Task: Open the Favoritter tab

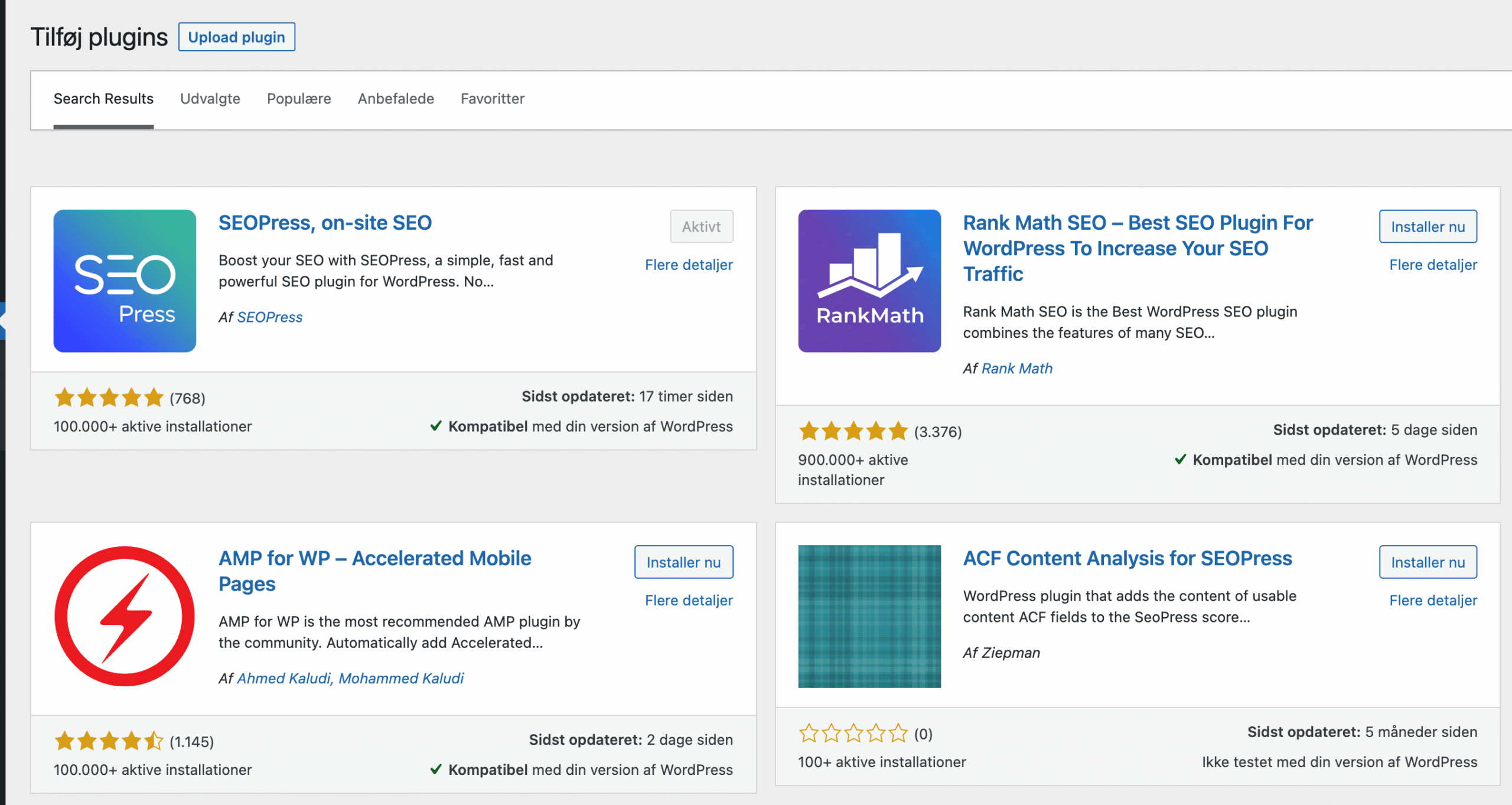Action: pyautogui.click(x=493, y=99)
